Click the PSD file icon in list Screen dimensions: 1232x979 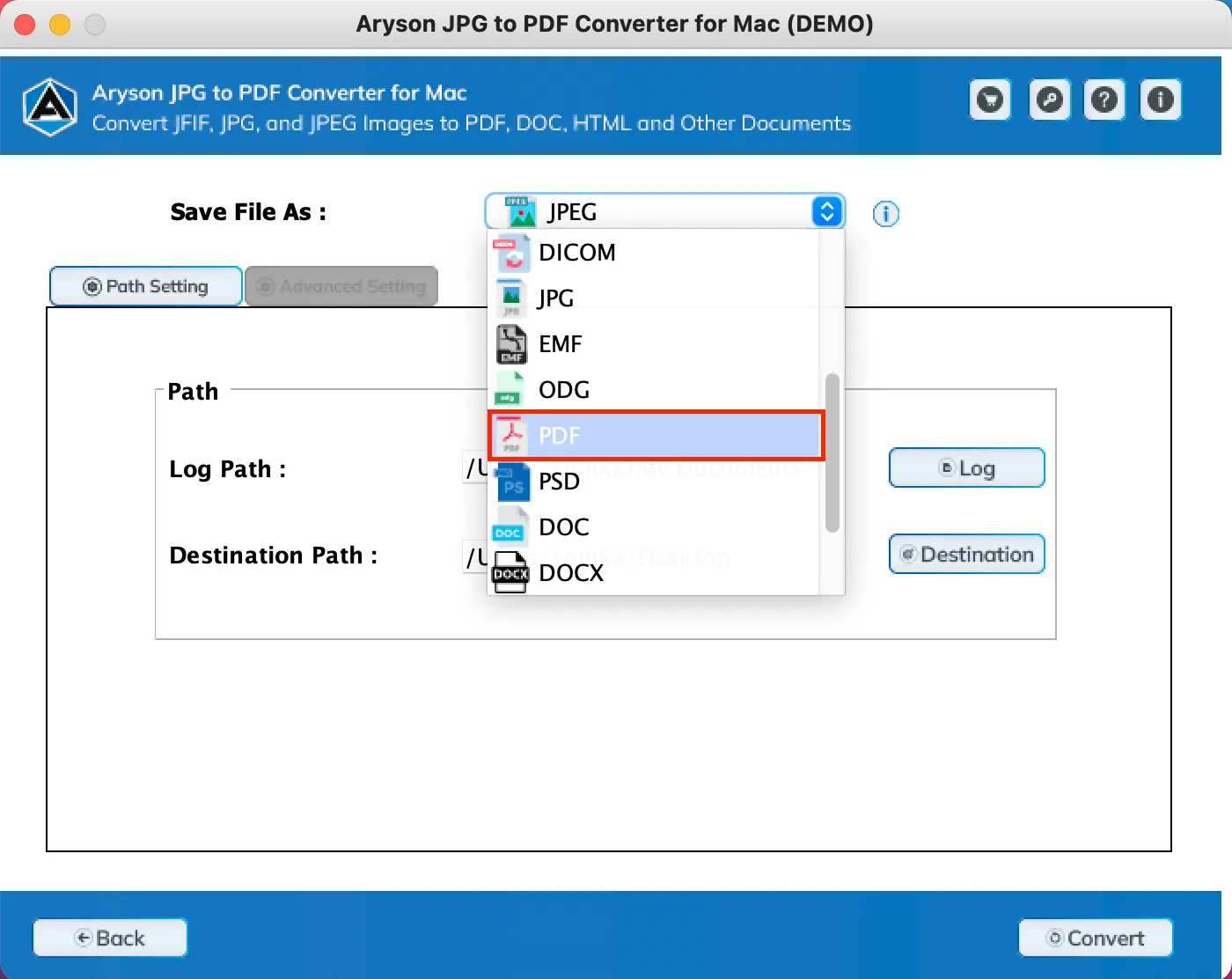[x=513, y=482]
